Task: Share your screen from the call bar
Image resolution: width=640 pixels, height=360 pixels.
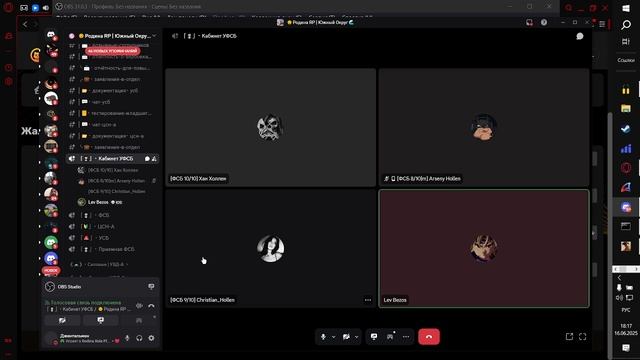Action: [x=374, y=337]
